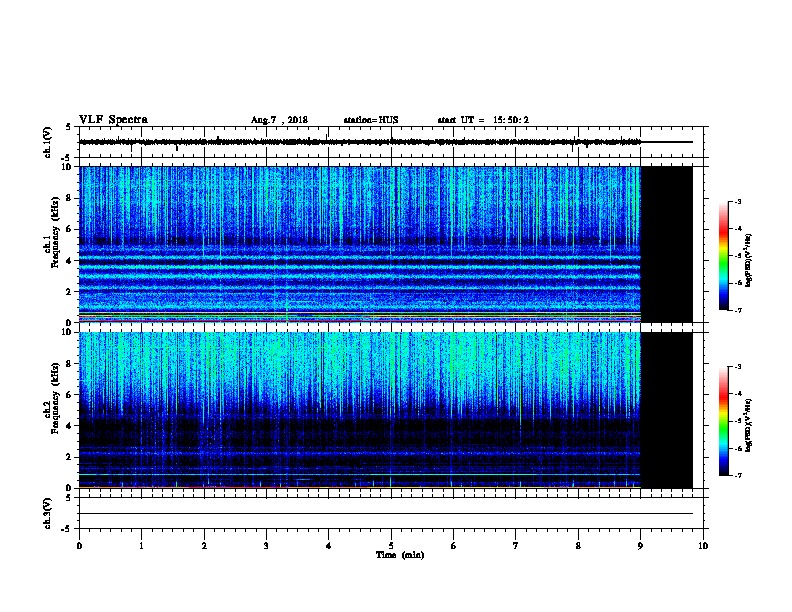Click the "start UT = 15:50: 2" text
This screenshot has height=612, width=792.
tap(483, 120)
